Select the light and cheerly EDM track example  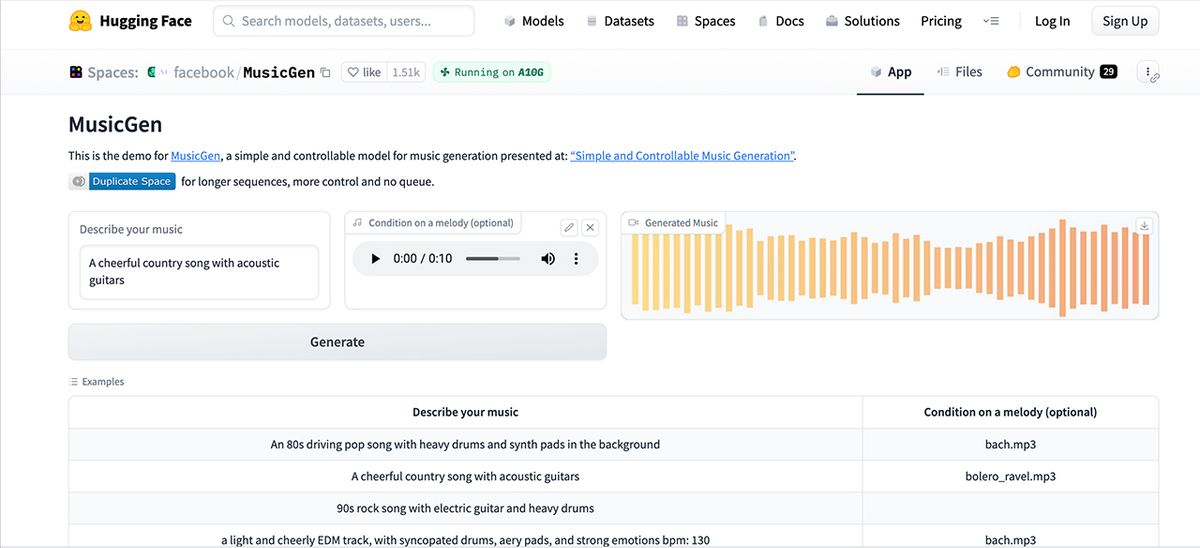(x=465, y=540)
